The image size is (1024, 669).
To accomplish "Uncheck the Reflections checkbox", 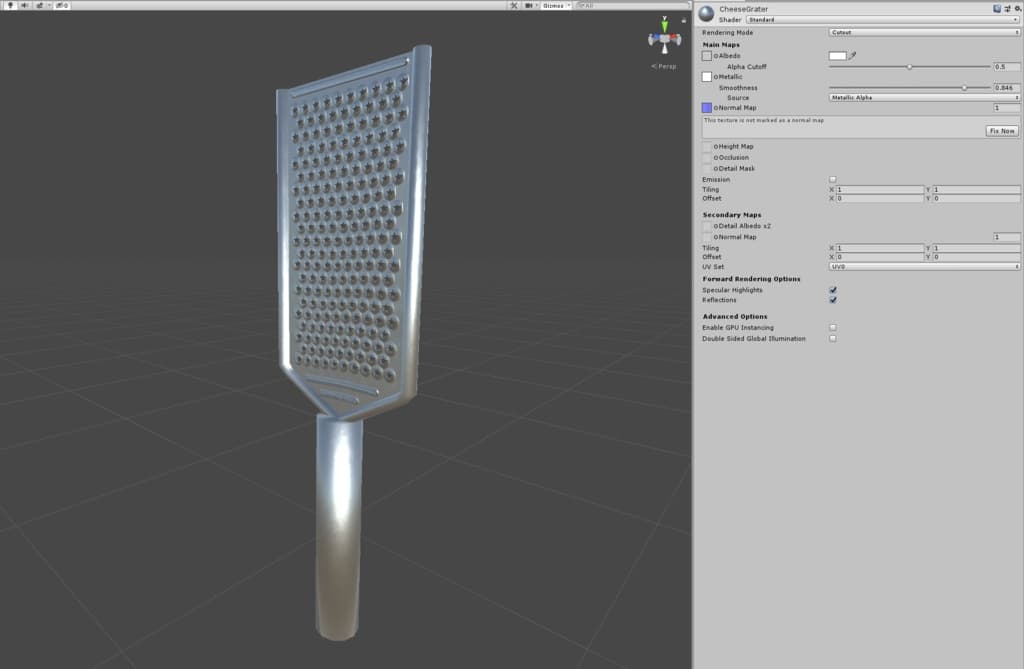I will click(x=833, y=300).
